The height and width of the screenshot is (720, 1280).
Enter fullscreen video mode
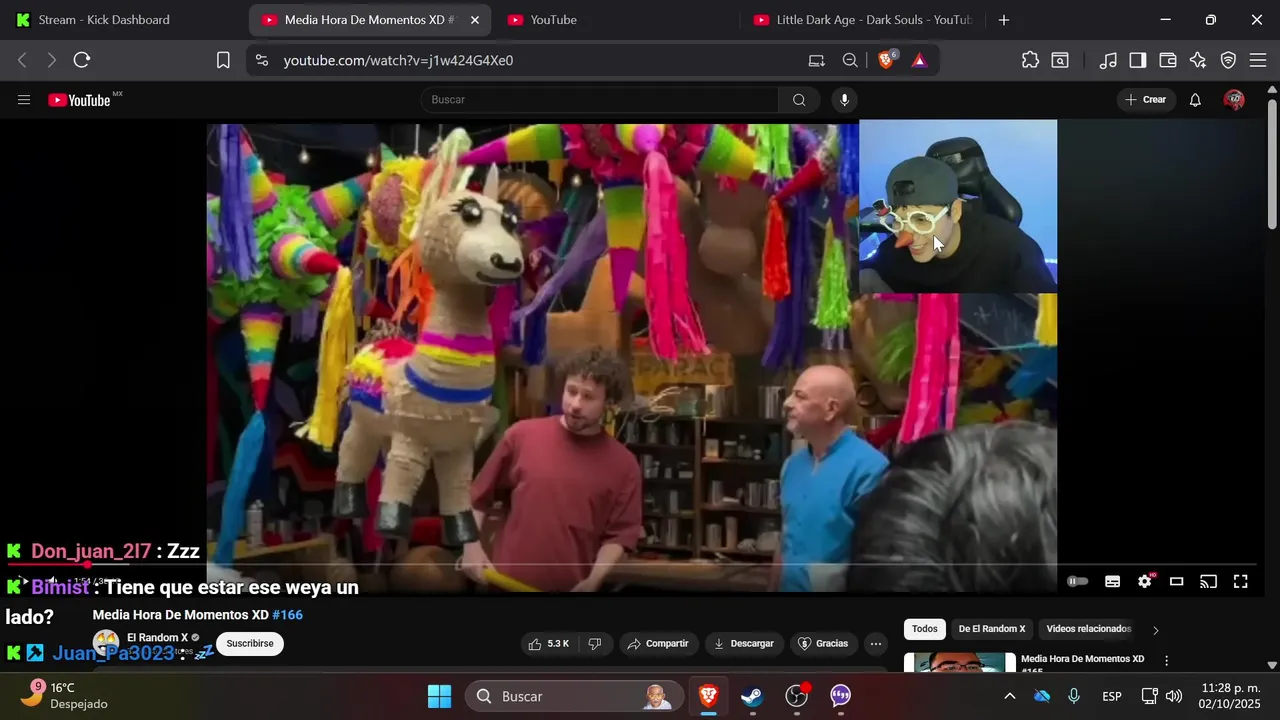pos(1241,581)
